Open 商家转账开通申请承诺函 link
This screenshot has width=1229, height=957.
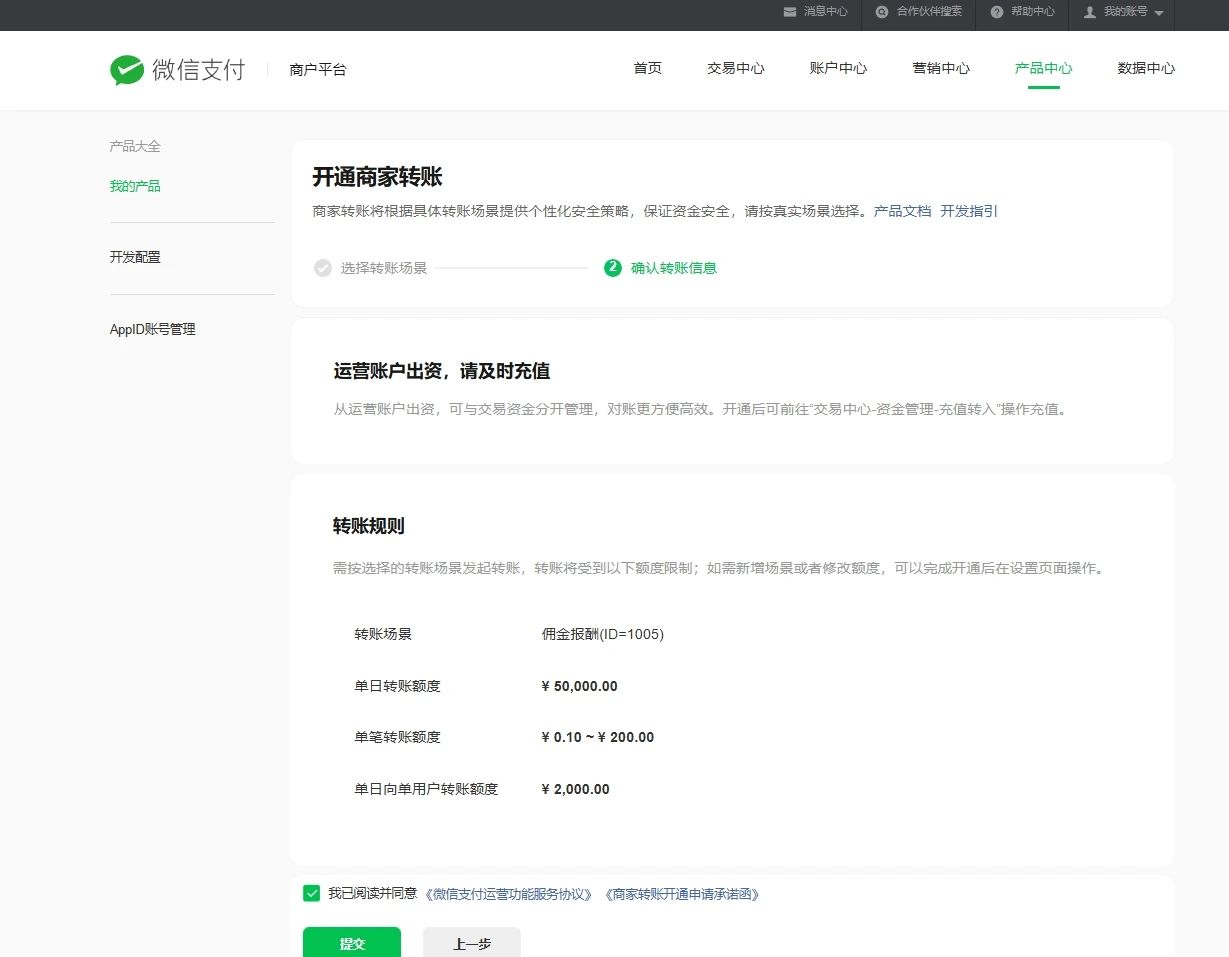click(x=682, y=894)
